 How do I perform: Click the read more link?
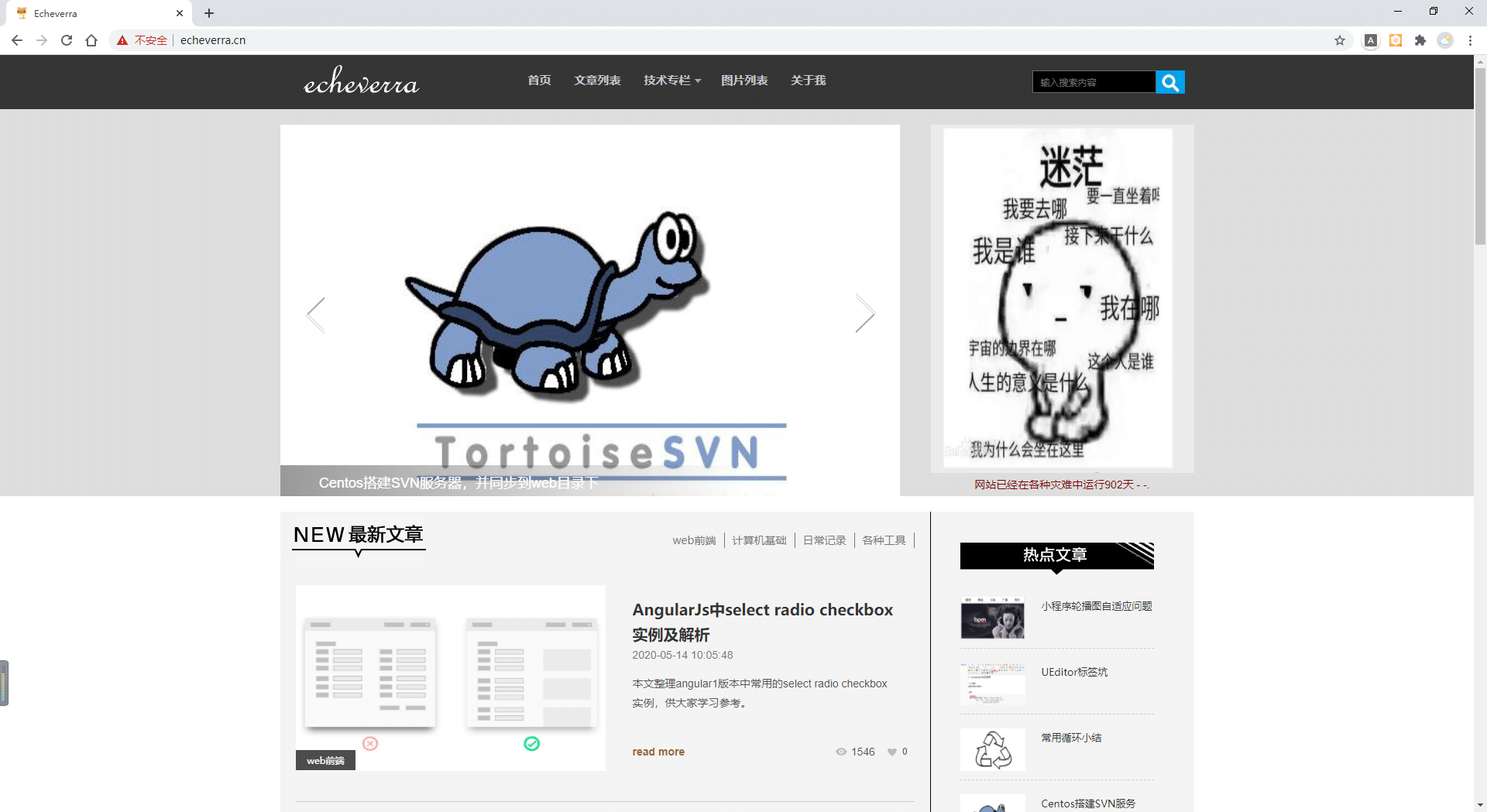coord(658,752)
